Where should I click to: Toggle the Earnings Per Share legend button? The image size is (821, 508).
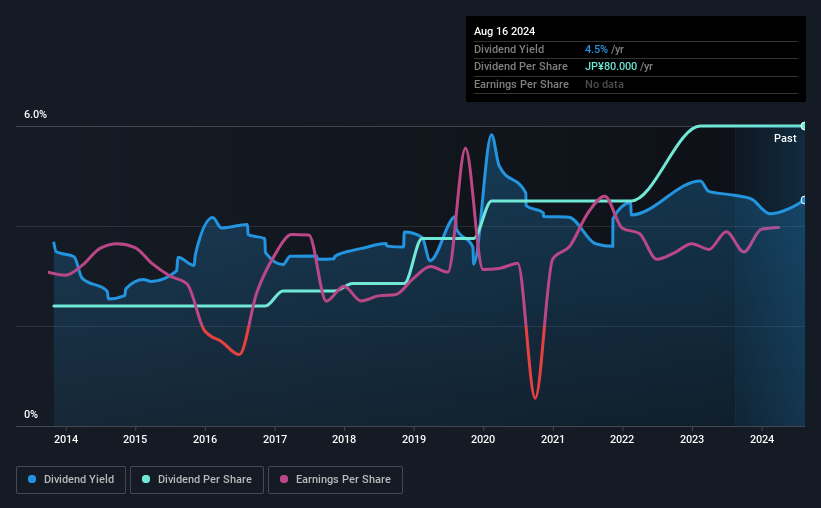click(335, 480)
